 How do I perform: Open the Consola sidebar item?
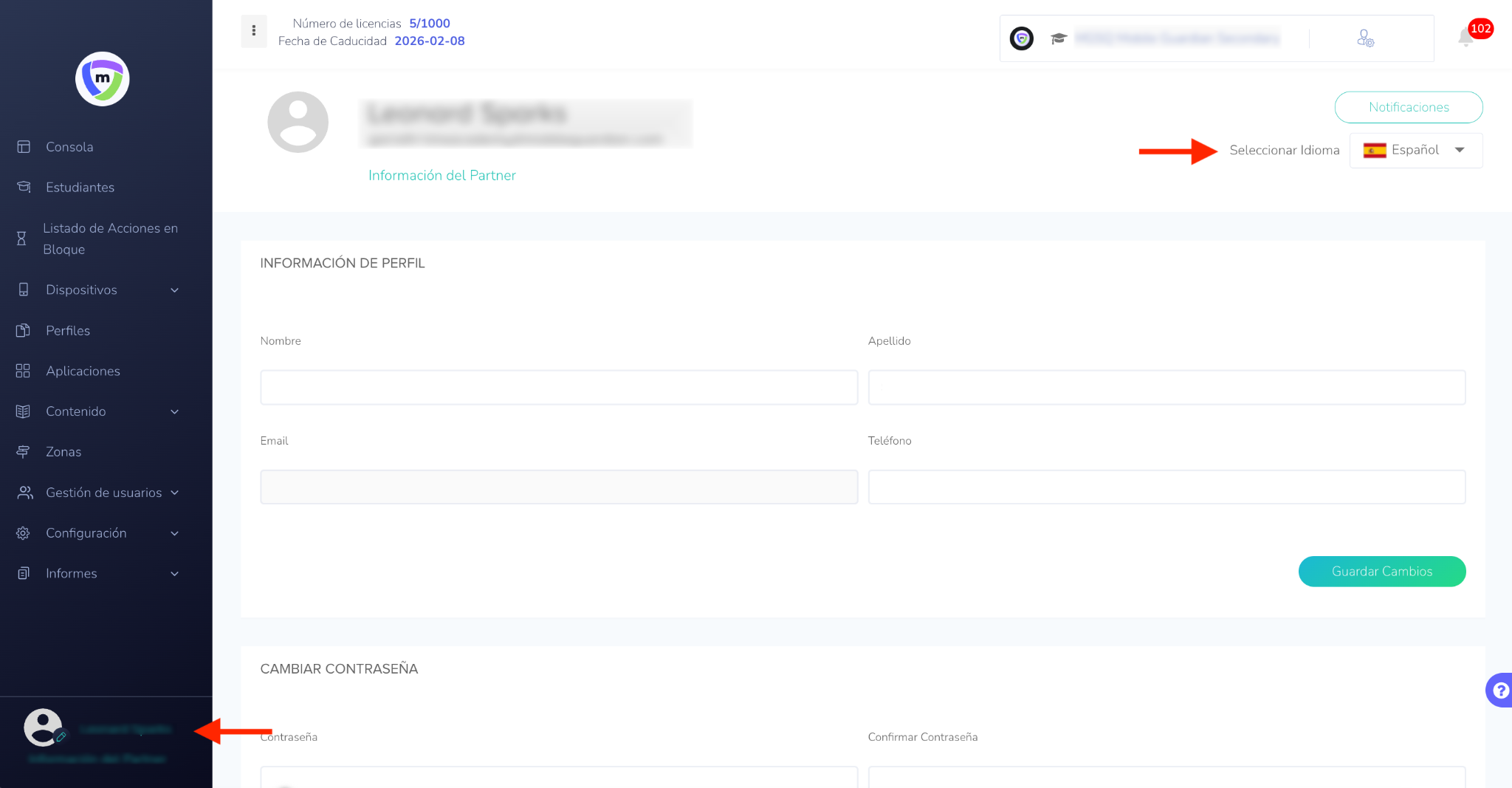(69, 147)
